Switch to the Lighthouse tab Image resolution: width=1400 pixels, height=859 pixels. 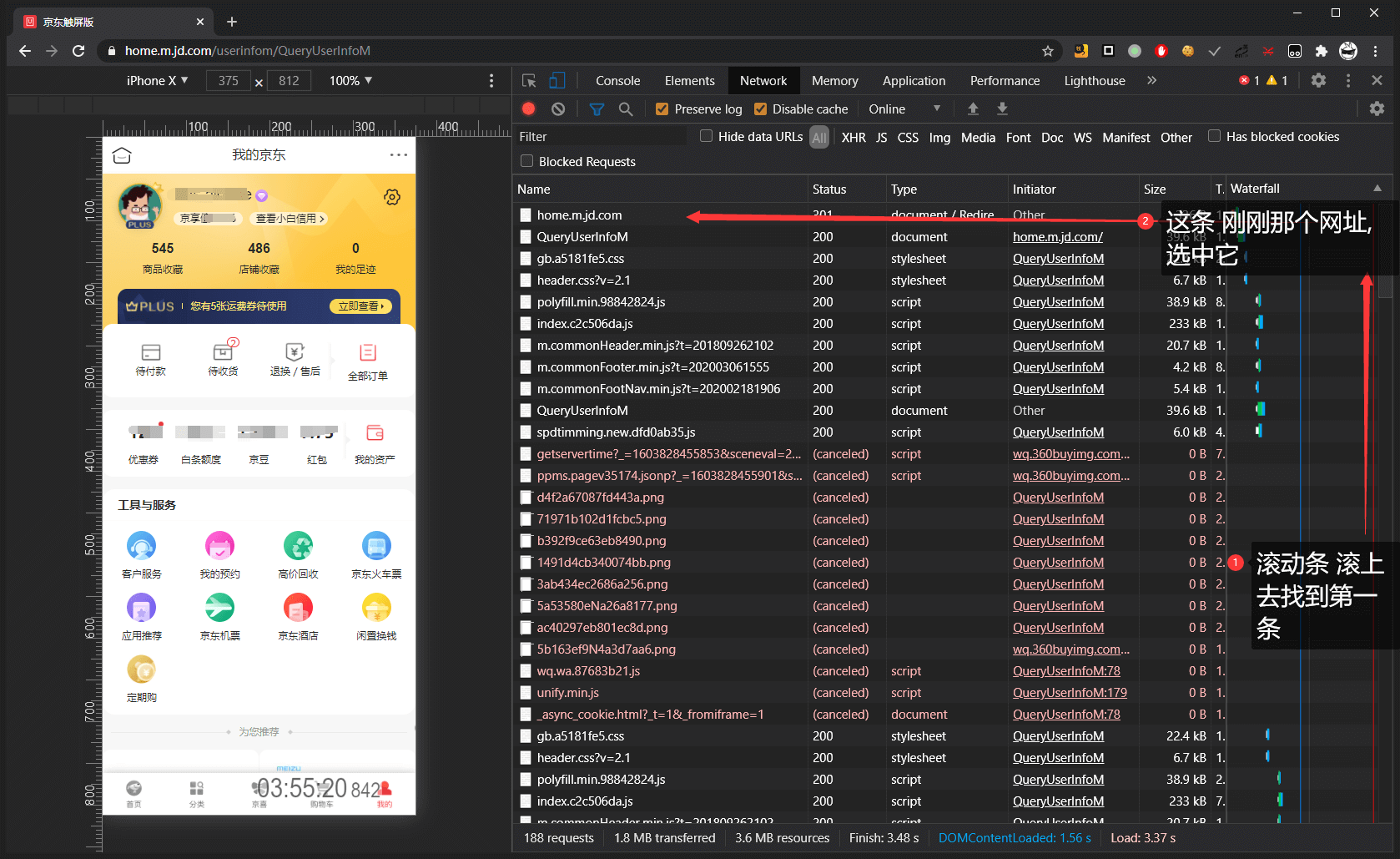point(1095,80)
